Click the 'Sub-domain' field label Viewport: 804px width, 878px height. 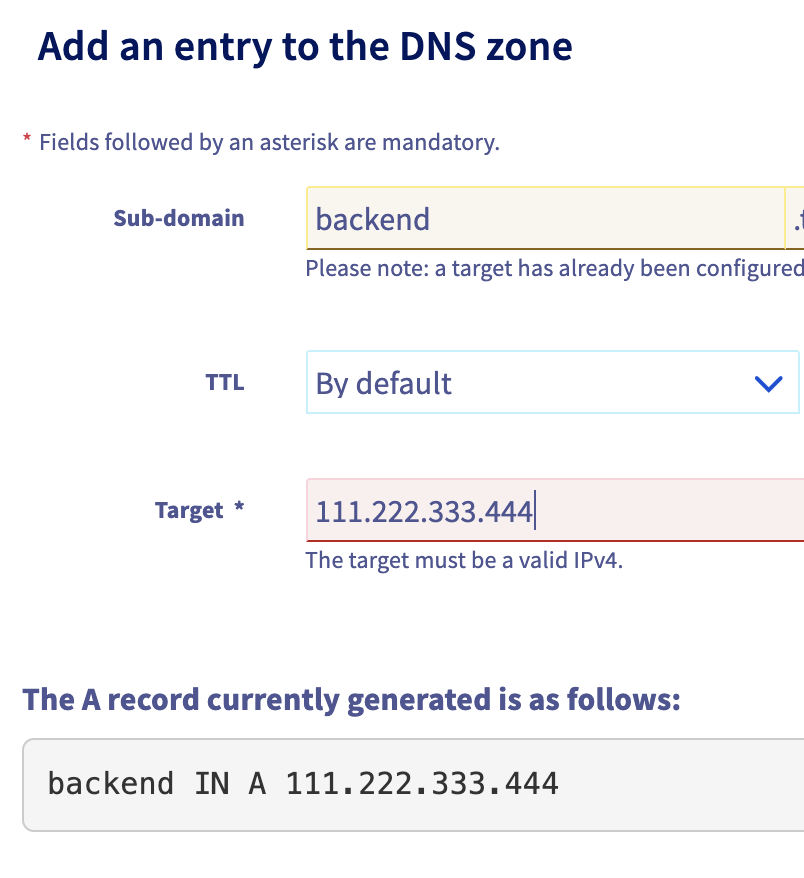(179, 218)
